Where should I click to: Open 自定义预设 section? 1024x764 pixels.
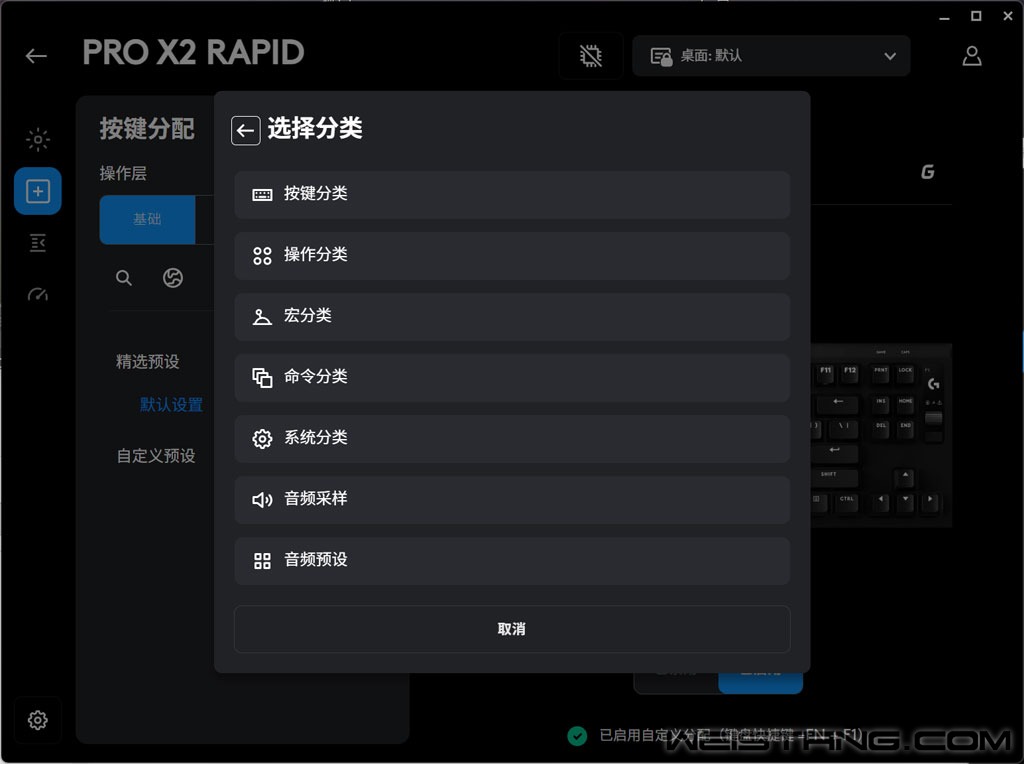pos(156,456)
